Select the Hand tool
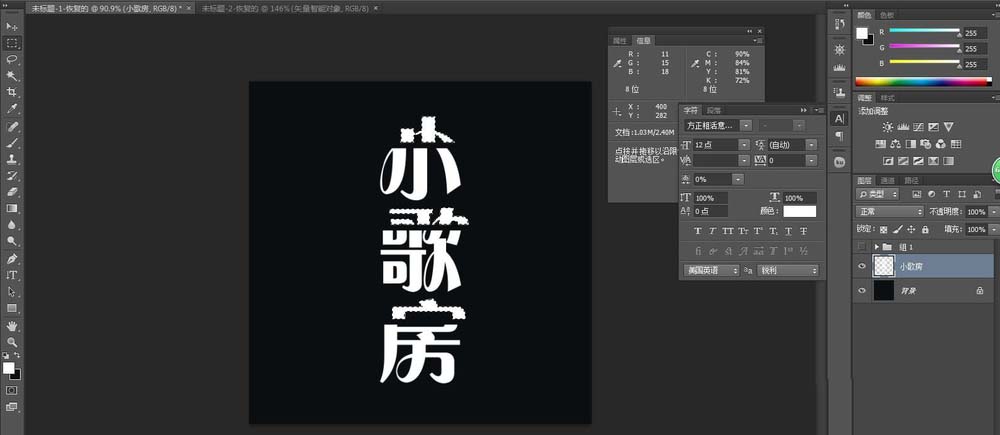Image resolution: width=1000 pixels, height=435 pixels. [13, 326]
